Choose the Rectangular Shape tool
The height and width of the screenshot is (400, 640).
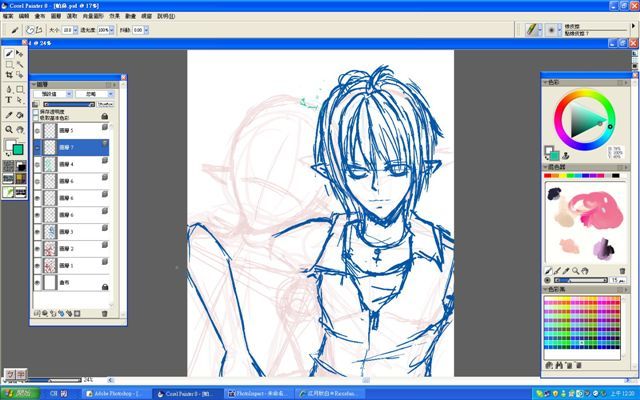tap(20, 89)
